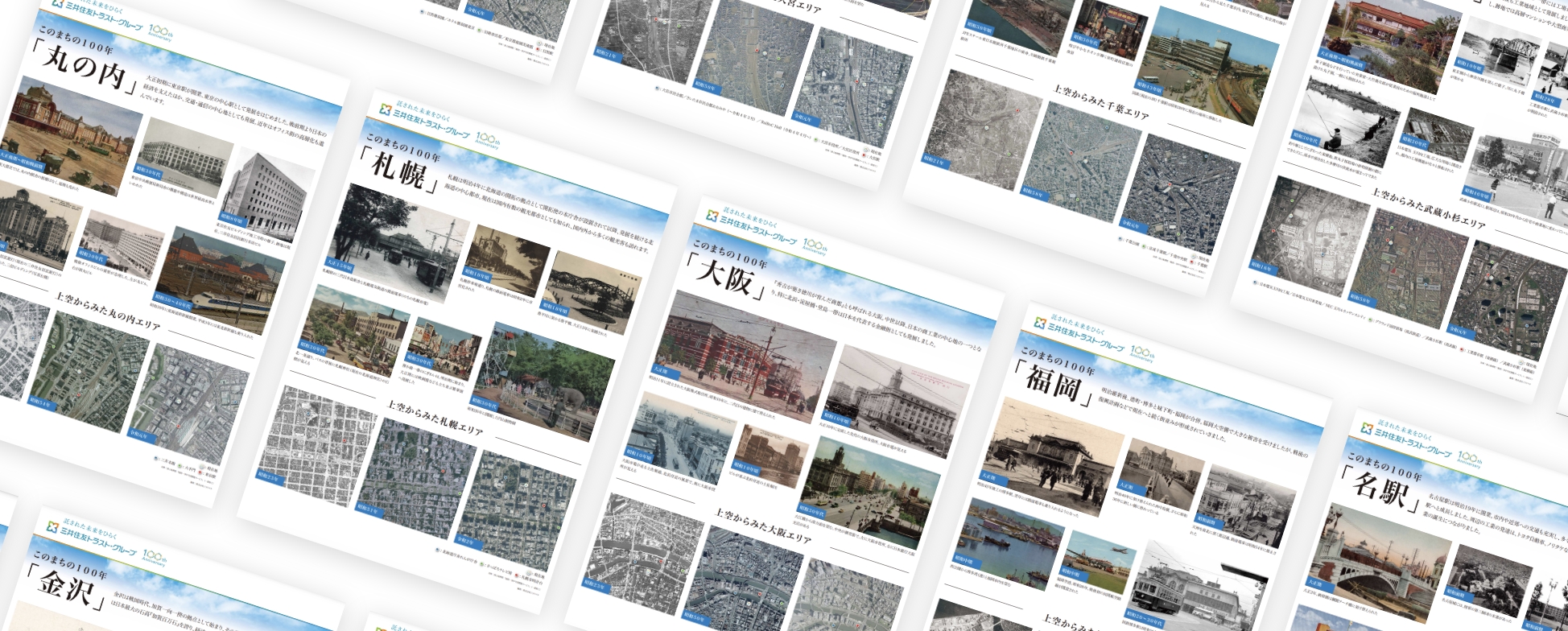Click the 「丸の内」 poster title
This screenshot has width=1568, height=631.
tap(86, 70)
